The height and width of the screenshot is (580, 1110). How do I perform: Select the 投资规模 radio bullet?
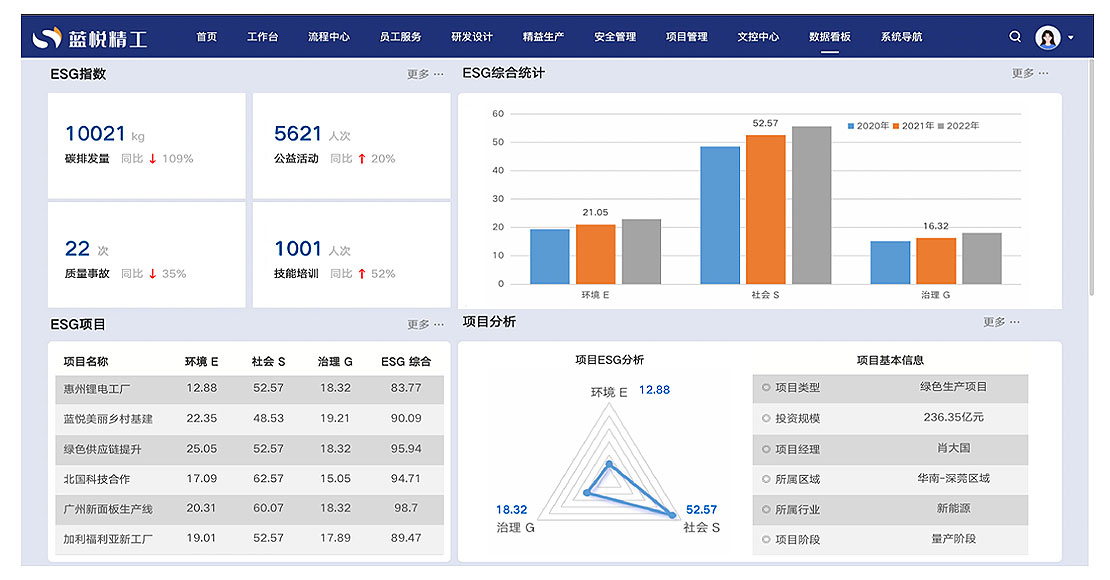tap(766, 418)
